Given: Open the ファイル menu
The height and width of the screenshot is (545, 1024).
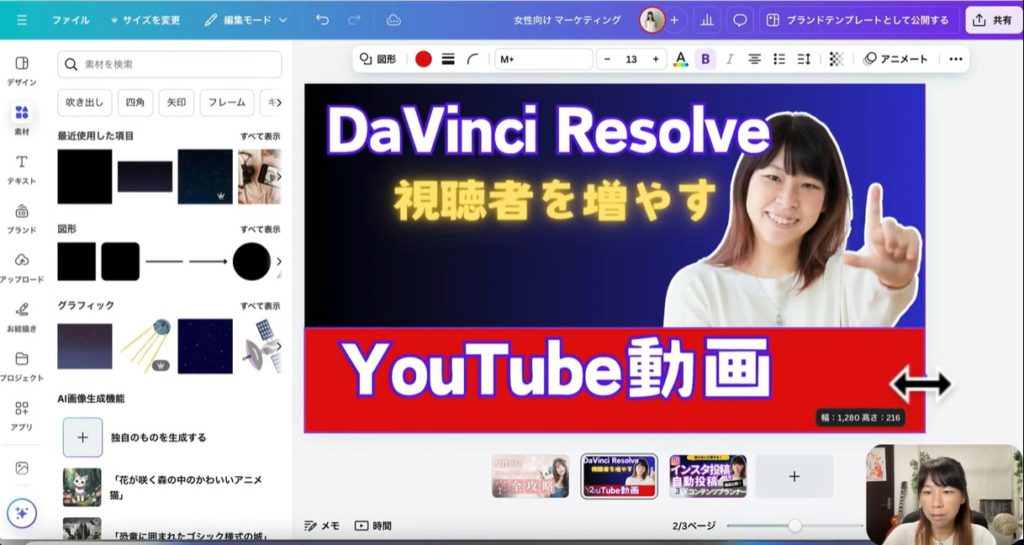Looking at the screenshot, I should (x=70, y=20).
